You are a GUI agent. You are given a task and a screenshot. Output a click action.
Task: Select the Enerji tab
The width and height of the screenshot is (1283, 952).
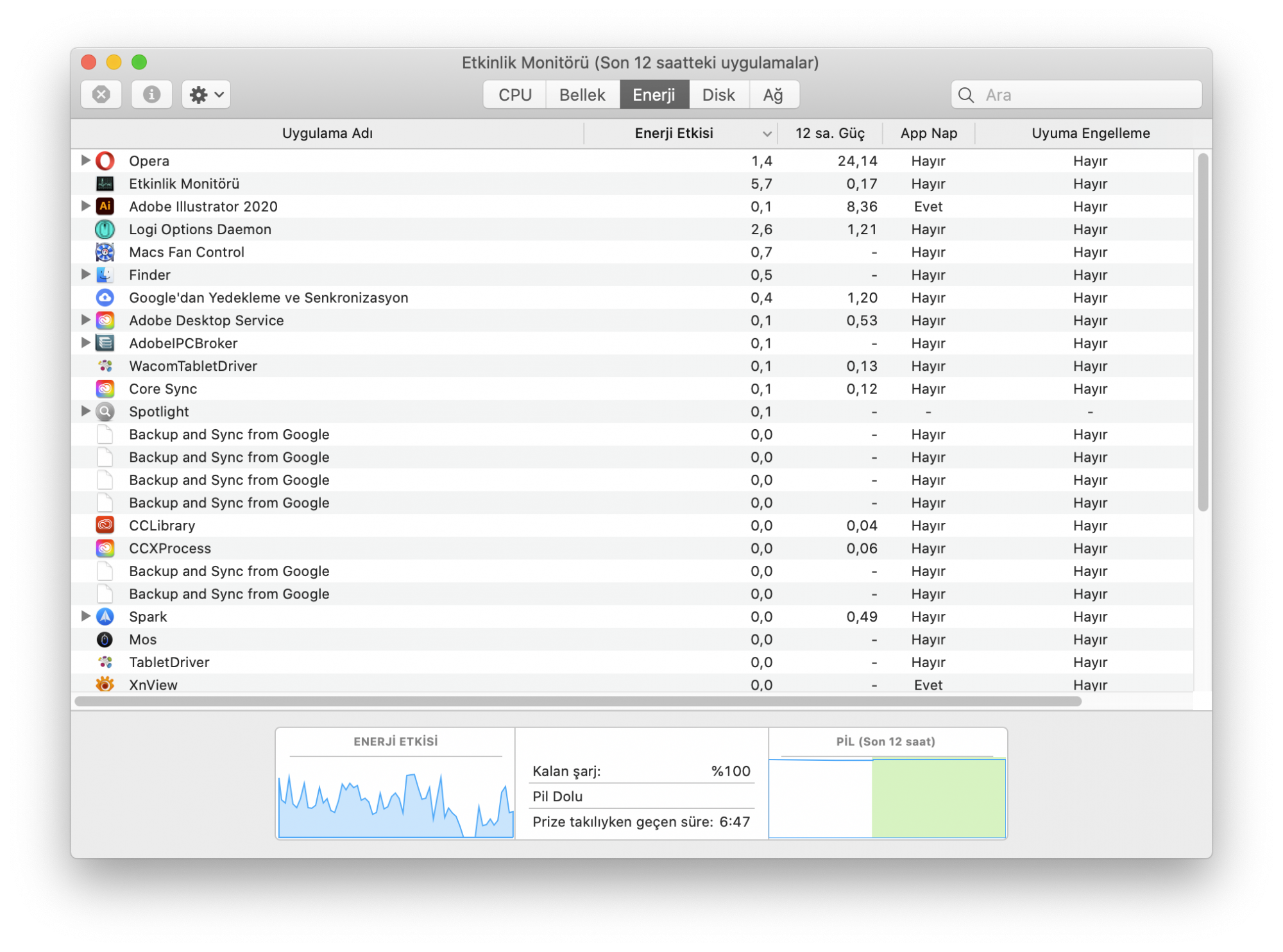654,95
